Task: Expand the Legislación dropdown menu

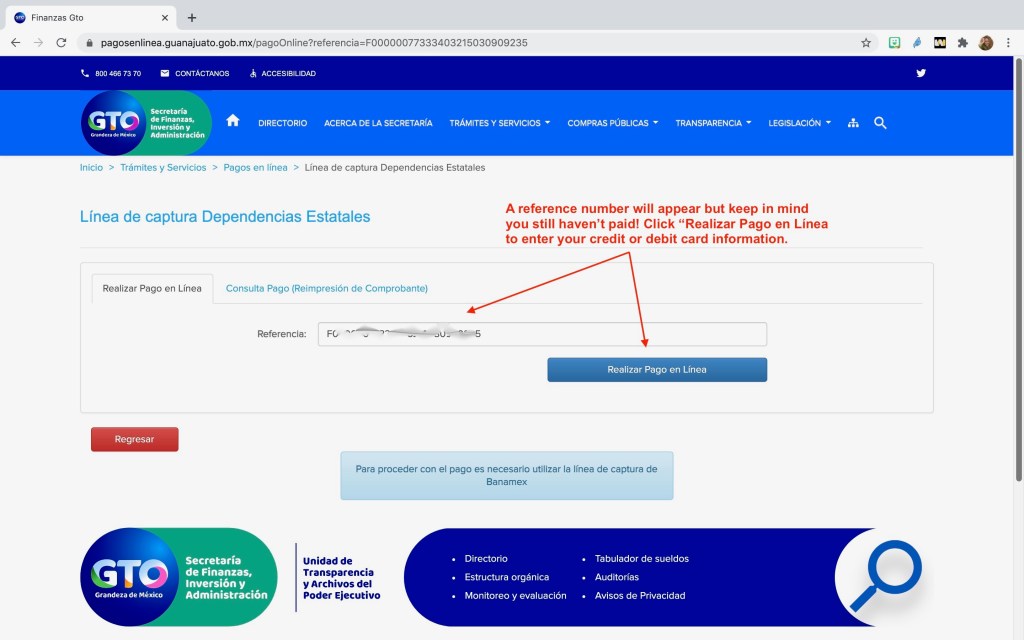Action: coord(799,123)
